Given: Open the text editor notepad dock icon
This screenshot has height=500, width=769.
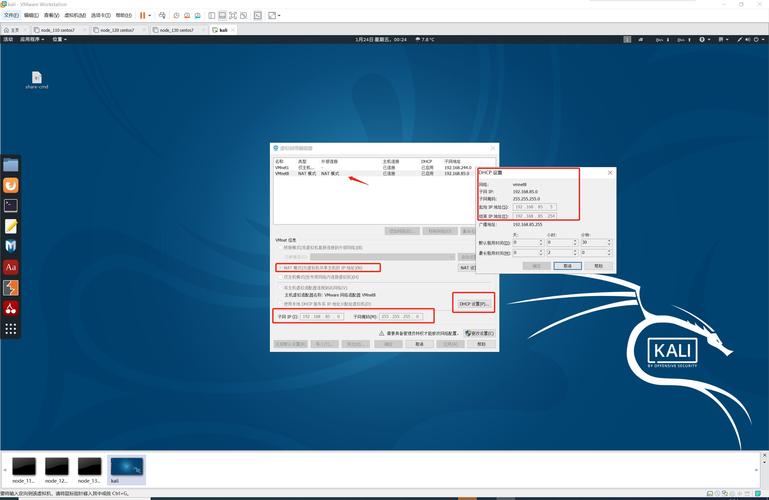Looking at the screenshot, I should pyautogui.click(x=11, y=226).
